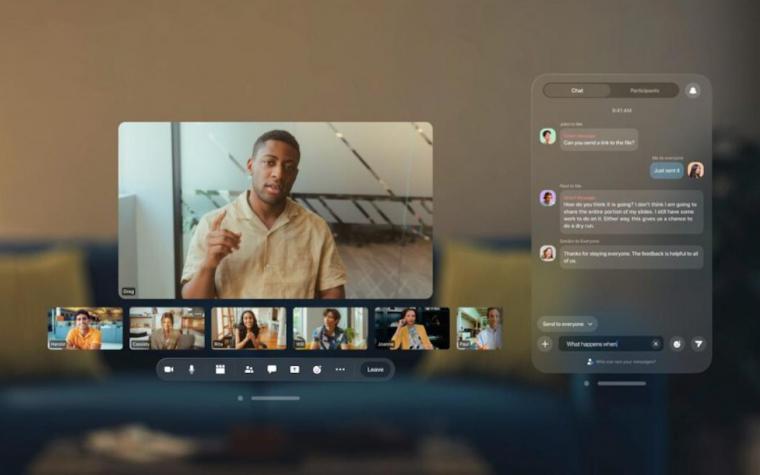Click the purple avatar beside the long direct message
Screen dimensions: 760x475
click(548, 198)
